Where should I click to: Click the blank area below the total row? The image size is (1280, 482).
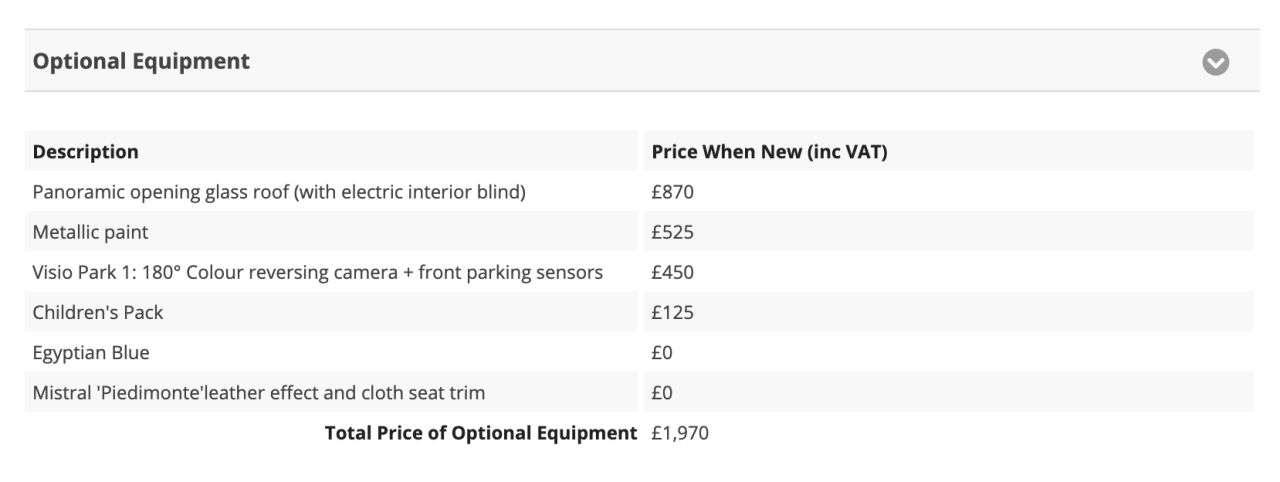click(x=640, y=466)
